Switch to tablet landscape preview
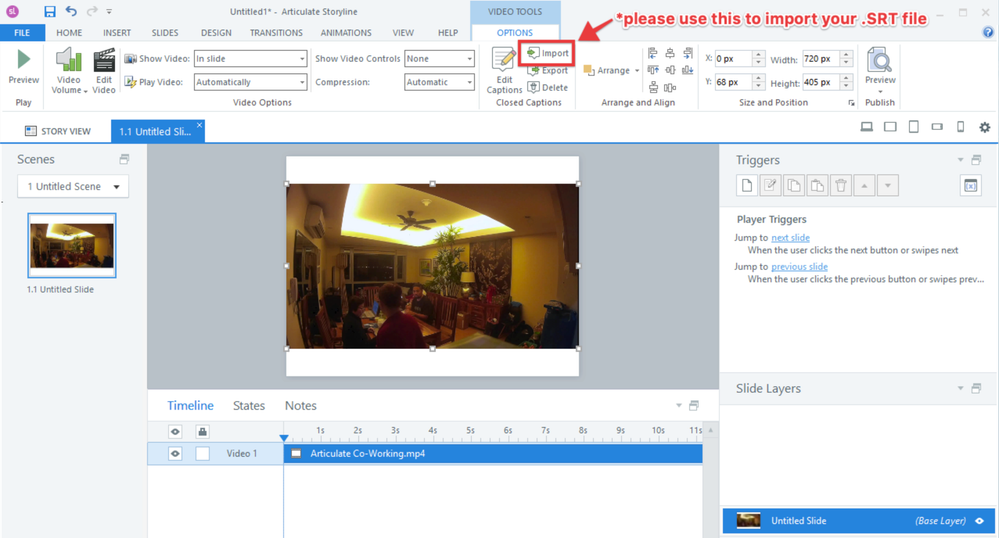The height and width of the screenshot is (538, 999). tap(890, 127)
